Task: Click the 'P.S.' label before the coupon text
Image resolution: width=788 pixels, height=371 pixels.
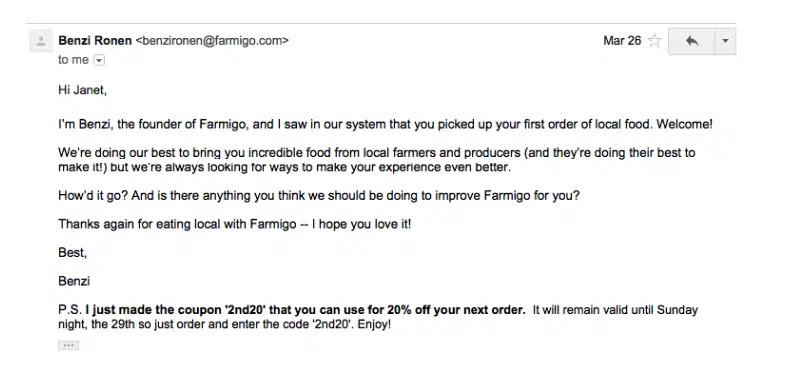Action: tap(70, 310)
